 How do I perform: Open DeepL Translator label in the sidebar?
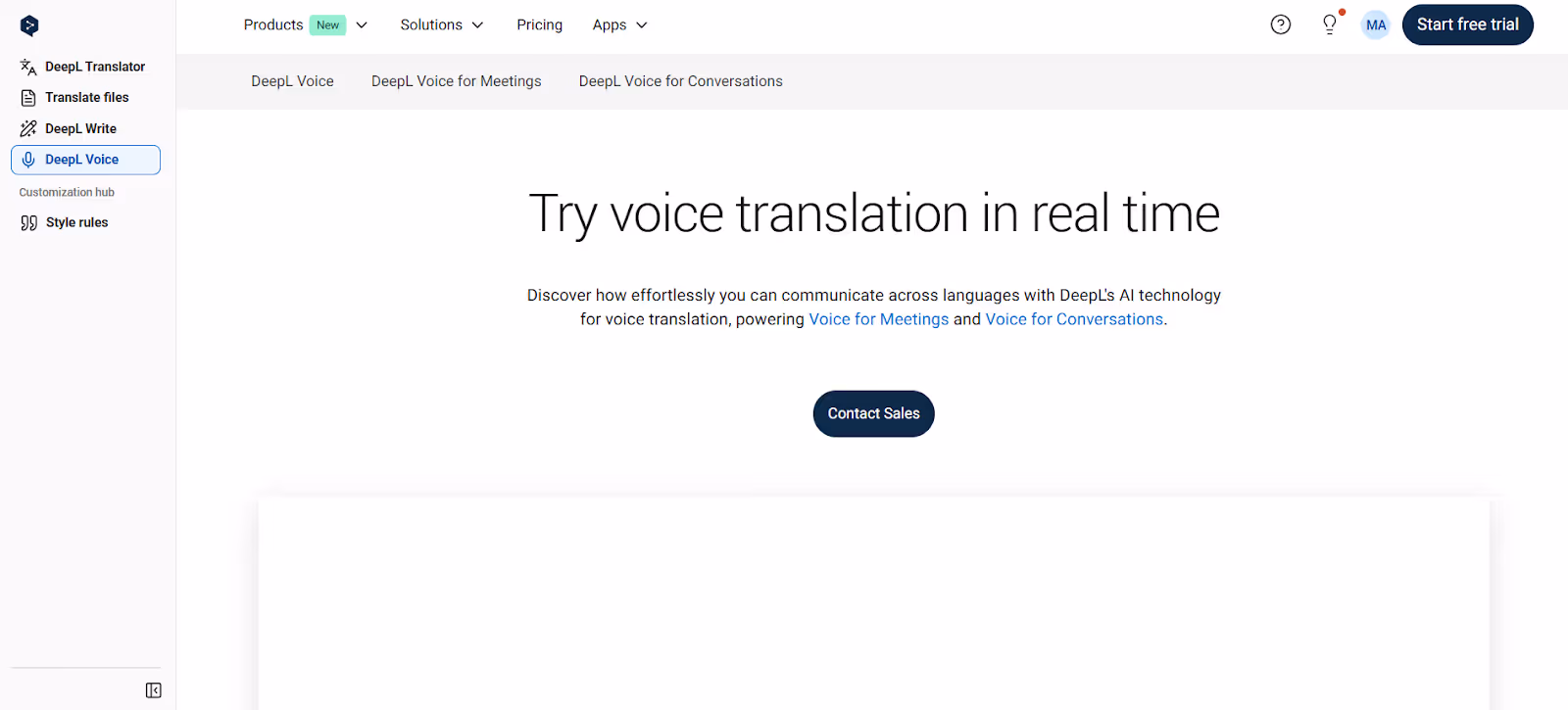[95, 67]
